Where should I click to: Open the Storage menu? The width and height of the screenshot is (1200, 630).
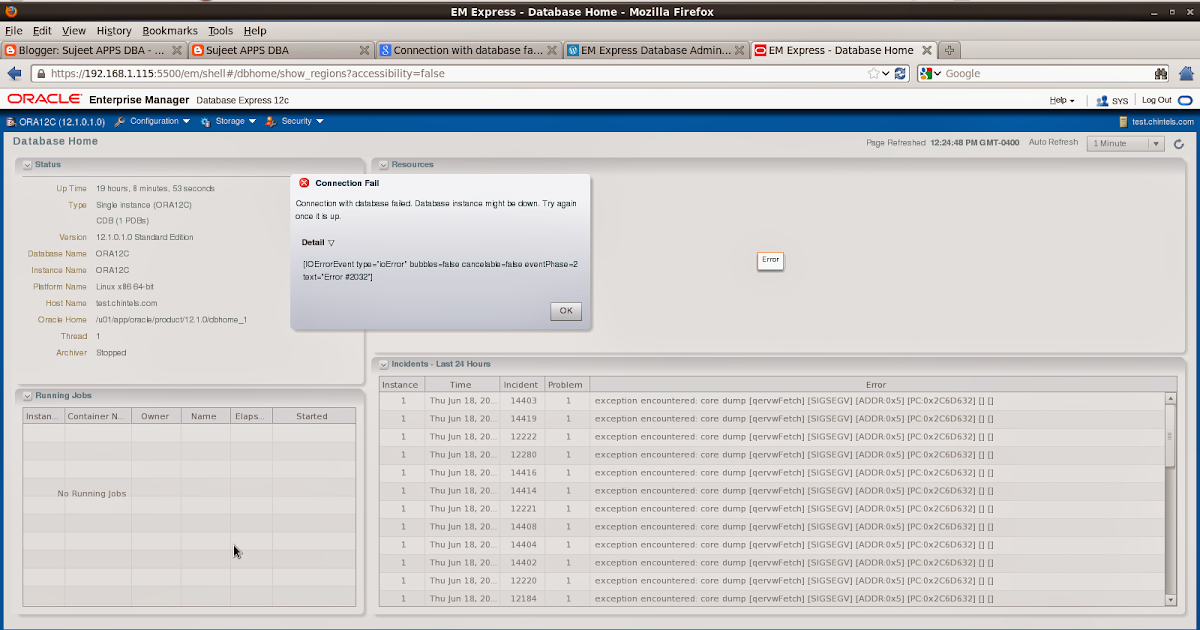click(229, 121)
